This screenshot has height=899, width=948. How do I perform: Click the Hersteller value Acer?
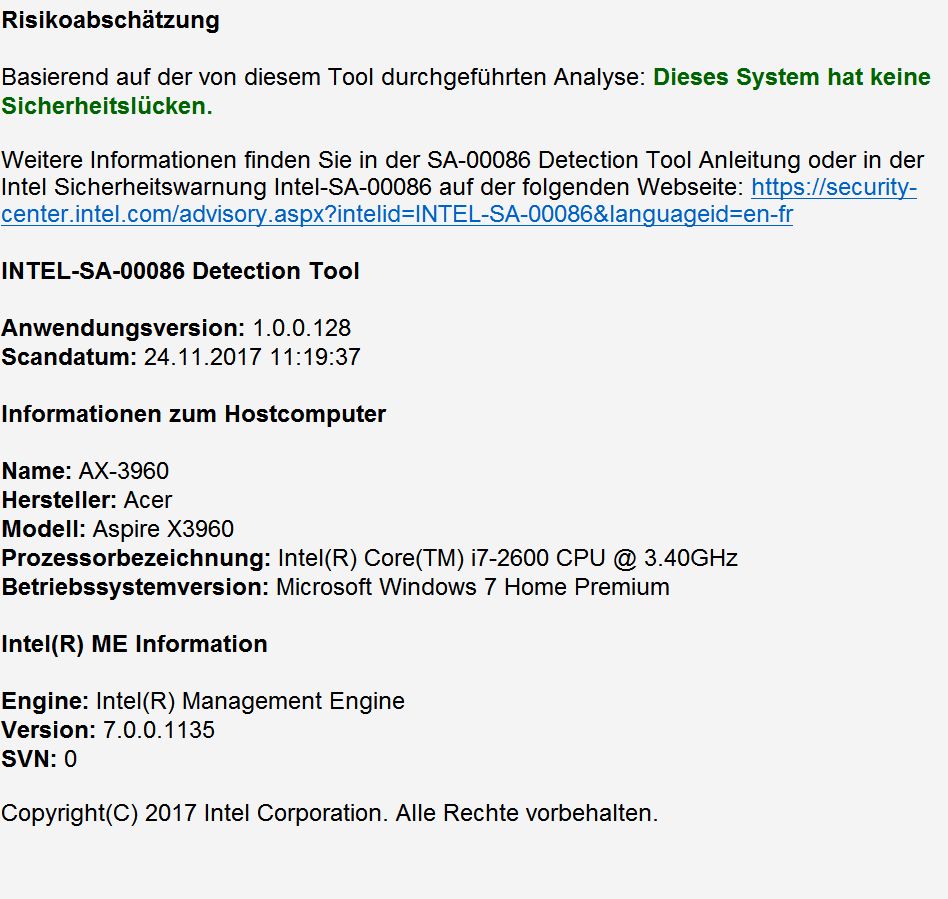(x=148, y=500)
